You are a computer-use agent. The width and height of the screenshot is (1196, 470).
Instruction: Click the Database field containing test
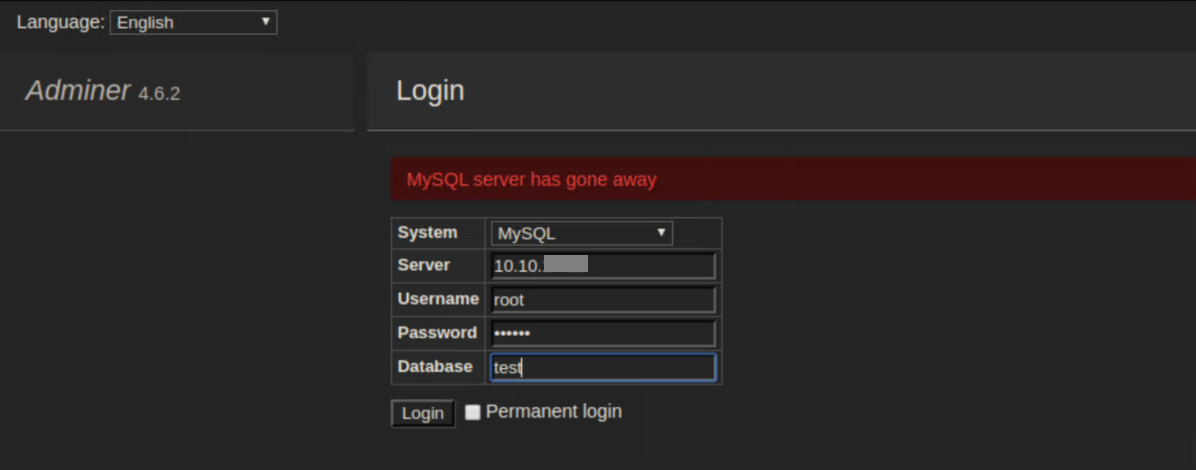(603, 367)
